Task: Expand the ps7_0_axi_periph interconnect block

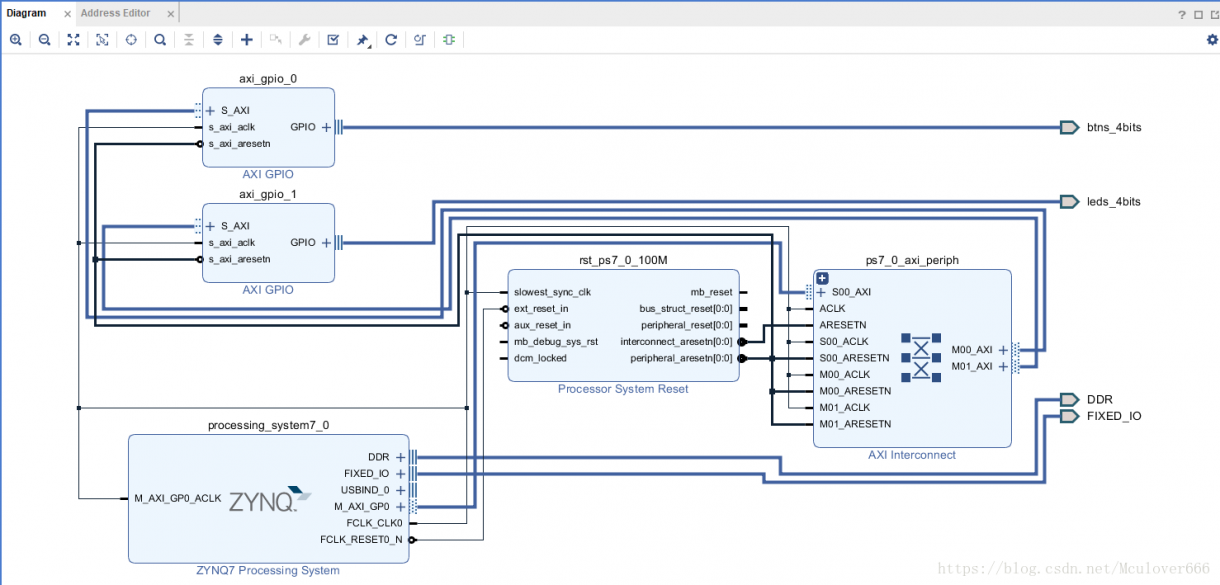Action: click(x=822, y=278)
